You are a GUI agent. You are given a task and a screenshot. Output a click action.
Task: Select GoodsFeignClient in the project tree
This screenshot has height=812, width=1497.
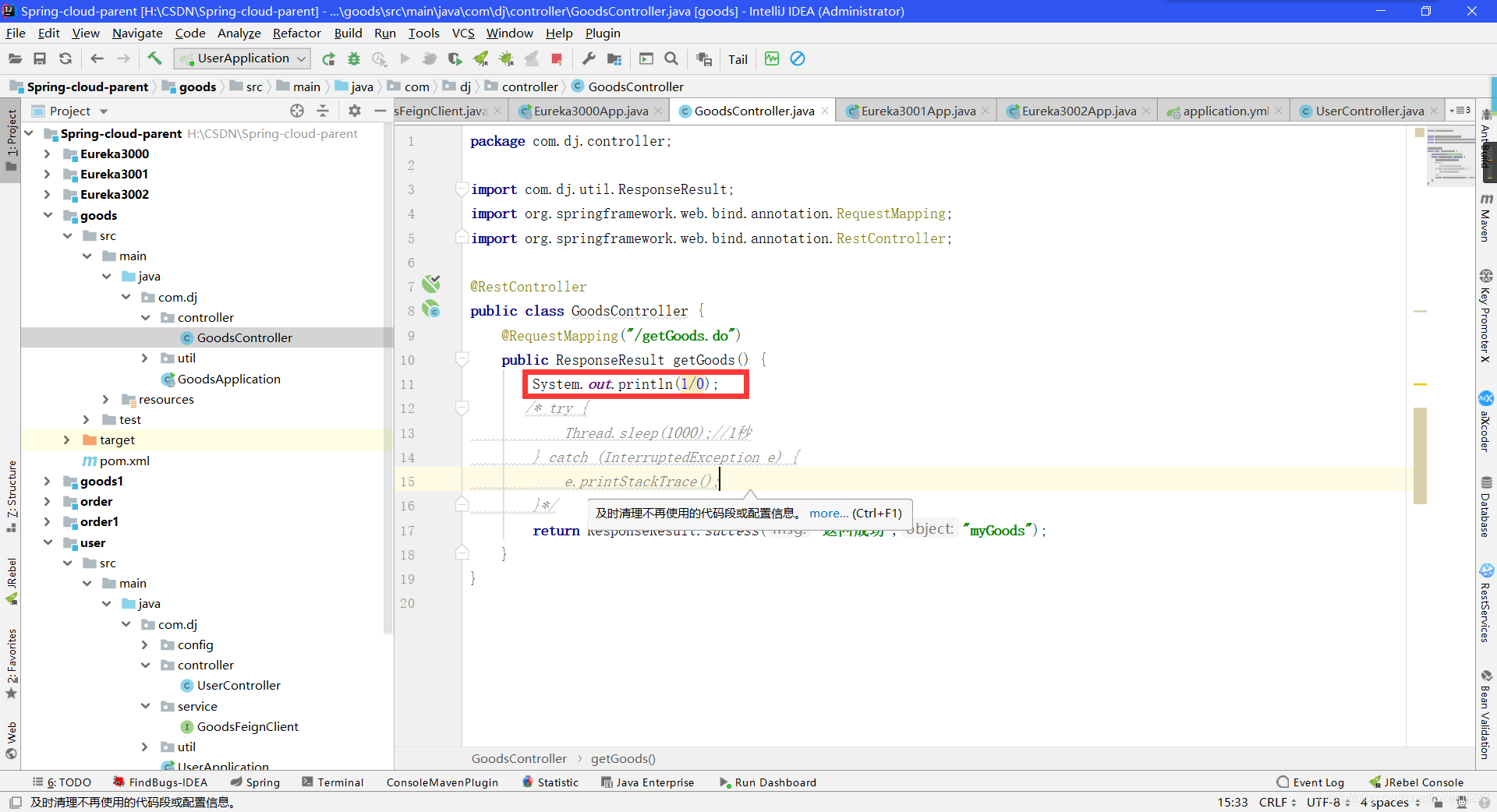(x=247, y=727)
